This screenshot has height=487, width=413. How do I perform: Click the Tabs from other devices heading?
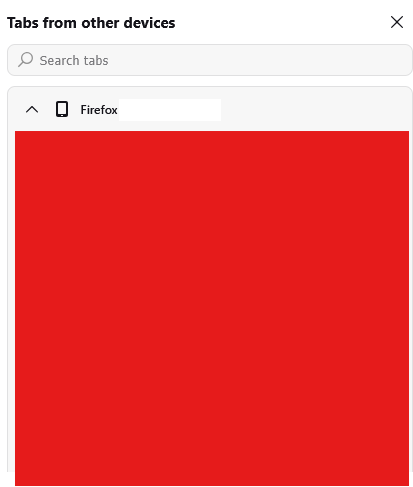coord(91,23)
